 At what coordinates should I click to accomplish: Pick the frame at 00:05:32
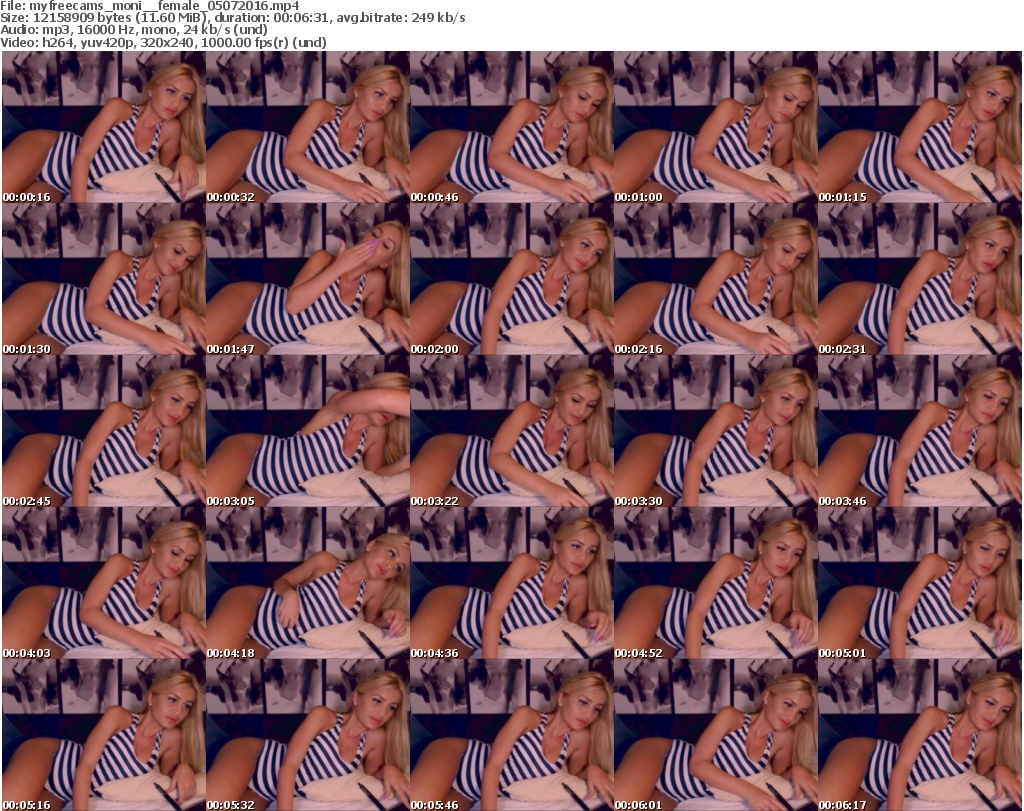(x=308, y=735)
